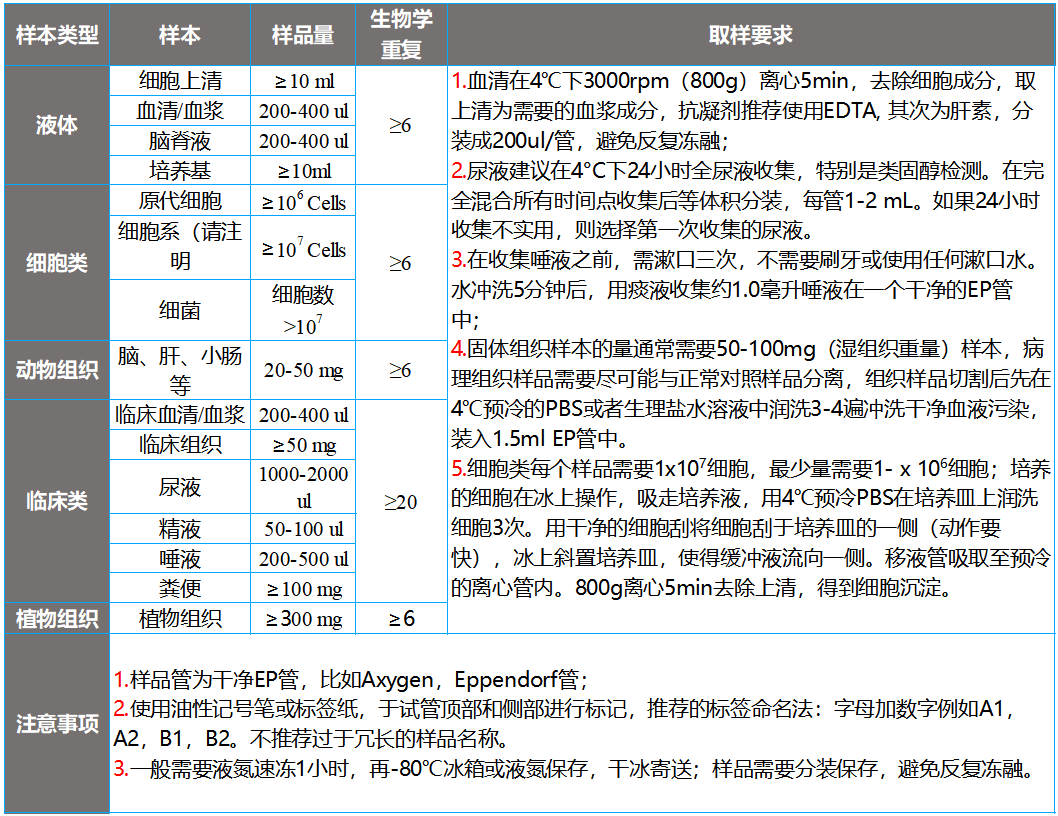Image resolution: width=1058 pixels, height=816 pixels.
Task: Select the 细胞类 category cell
Action: (x=57, y=263)
